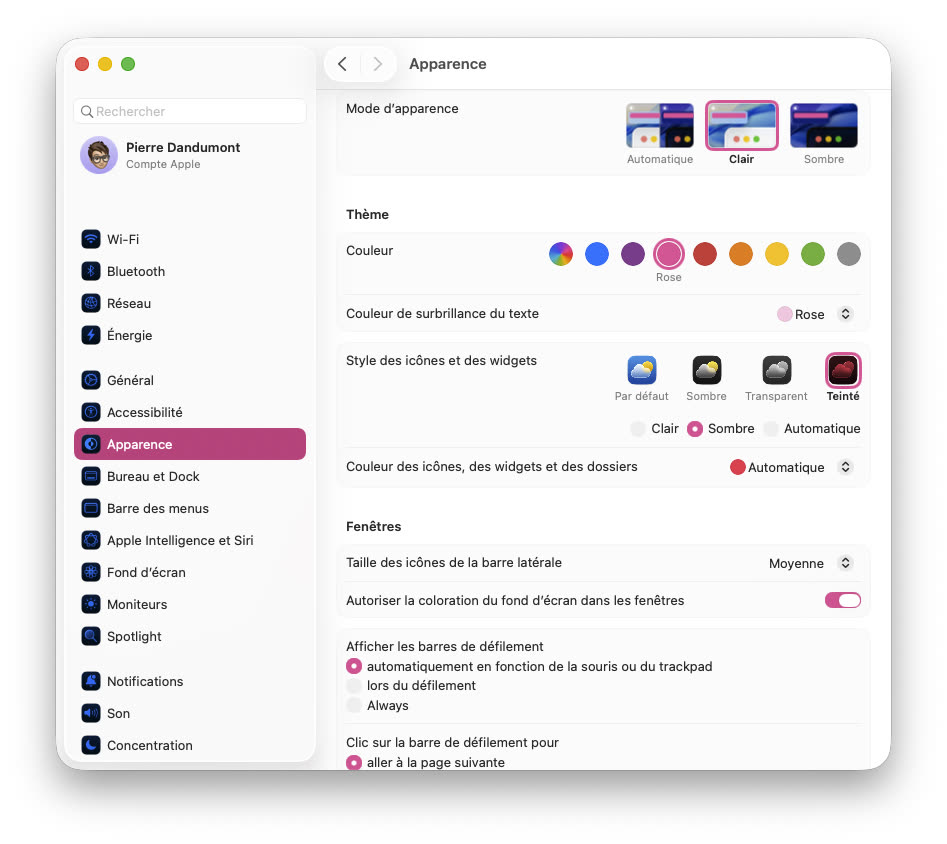The width and height of the screenshot is (947, 844).
Task: Select the Automatique radio for icon style
Action: tap(771, 429)
